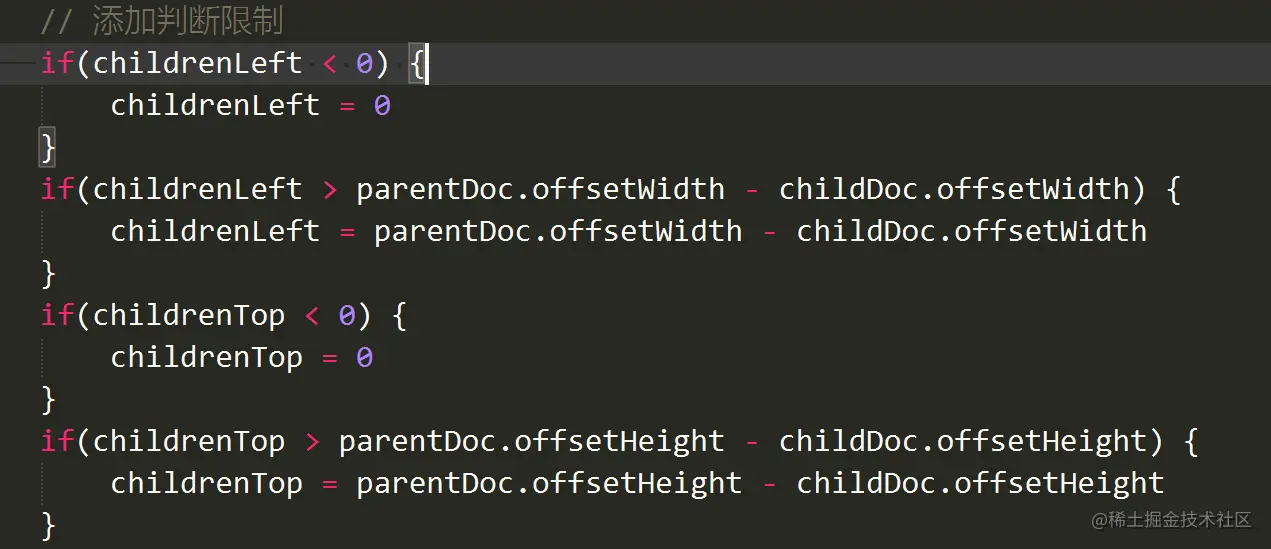Click the equals sign in "childrenLeft = 0"
Screen dimensions: 1271x549
click(x=347, y=105)
